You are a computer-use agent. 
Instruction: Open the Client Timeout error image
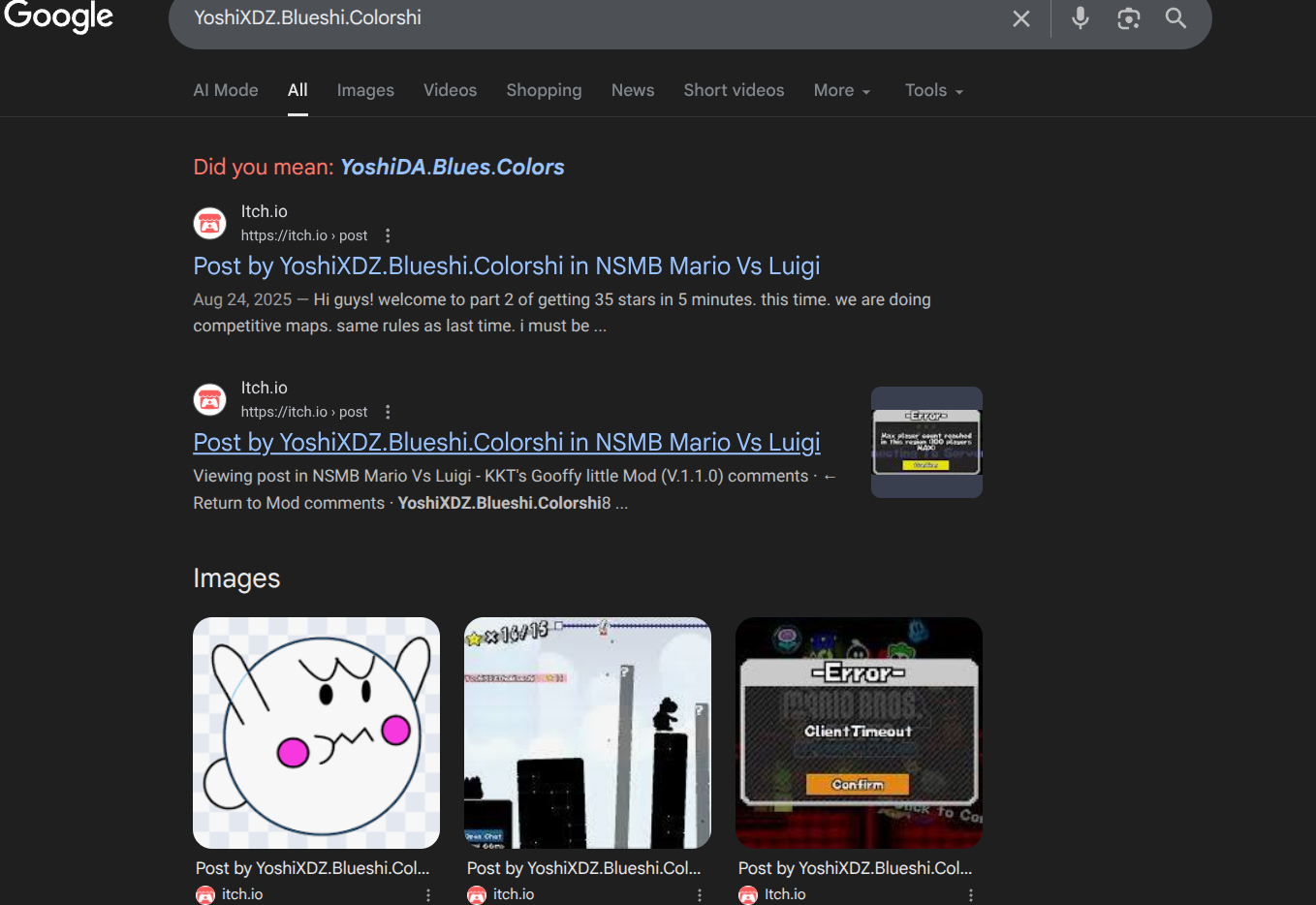859,733
